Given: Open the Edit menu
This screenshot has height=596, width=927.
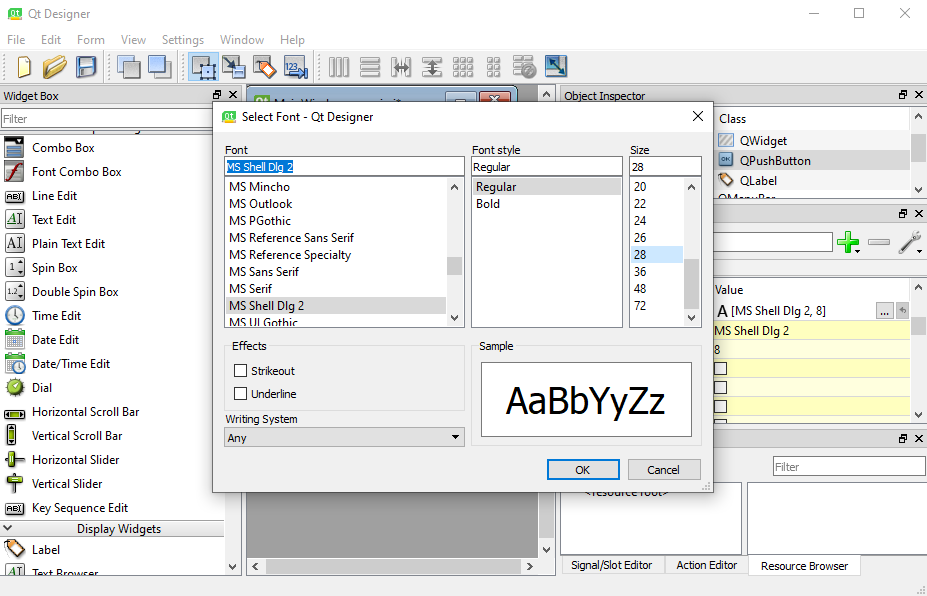Looking at the screenshot, I should (x=51, y=40).
